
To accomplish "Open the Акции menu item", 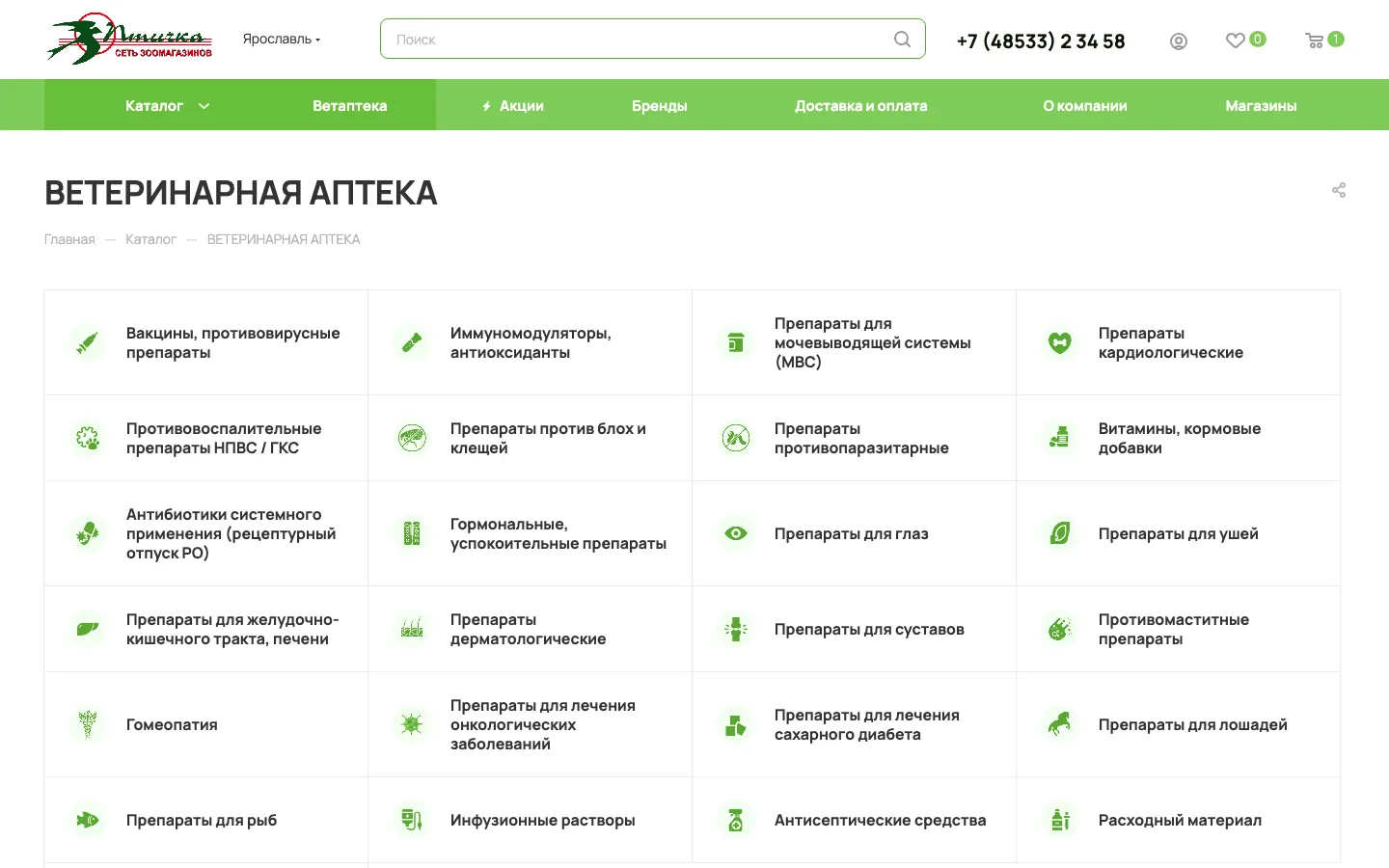I will (513, 105).
